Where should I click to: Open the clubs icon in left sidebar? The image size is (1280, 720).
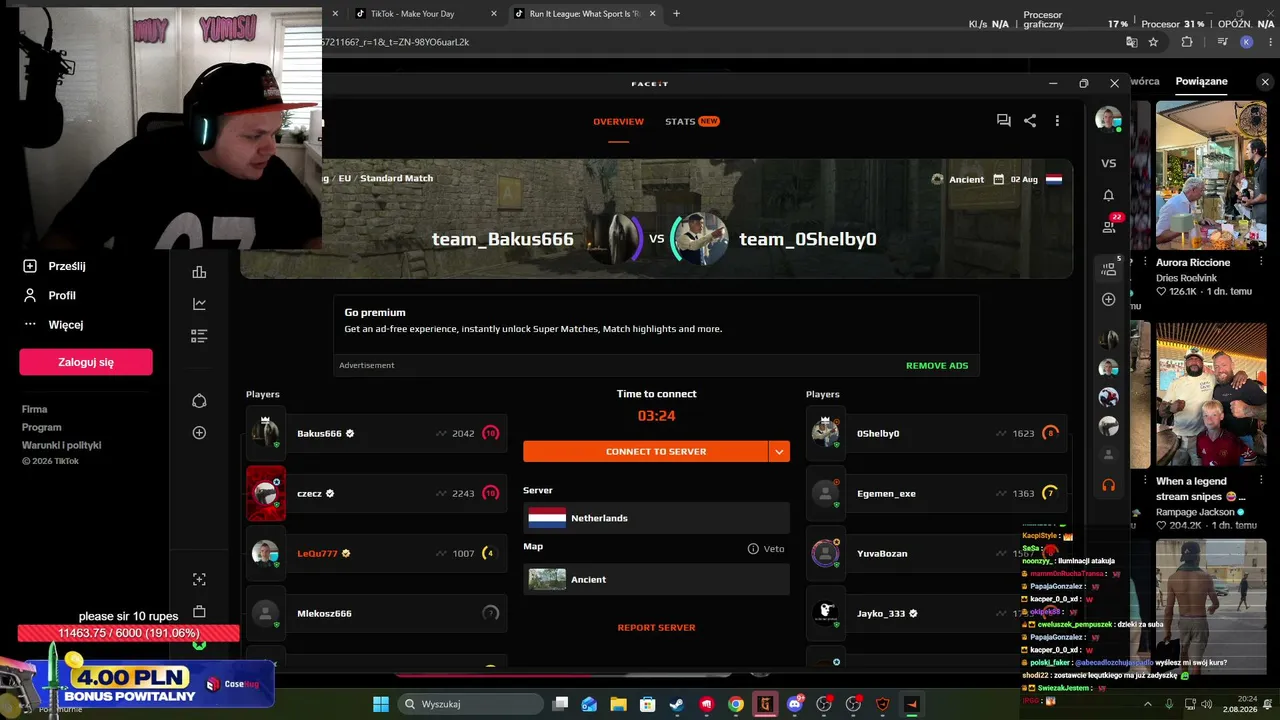click(x=199, y=401)
